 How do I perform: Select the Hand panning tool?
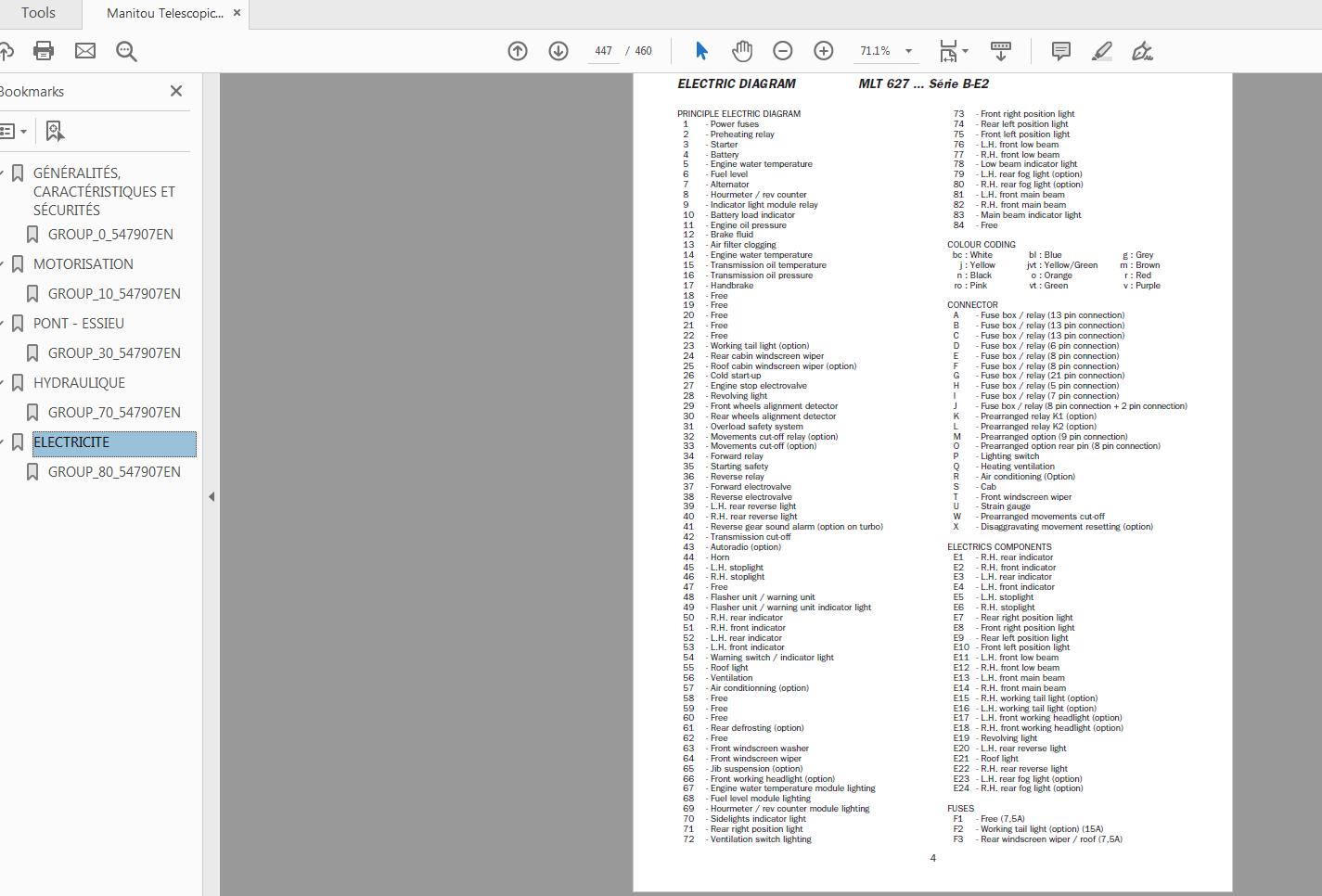742,51
